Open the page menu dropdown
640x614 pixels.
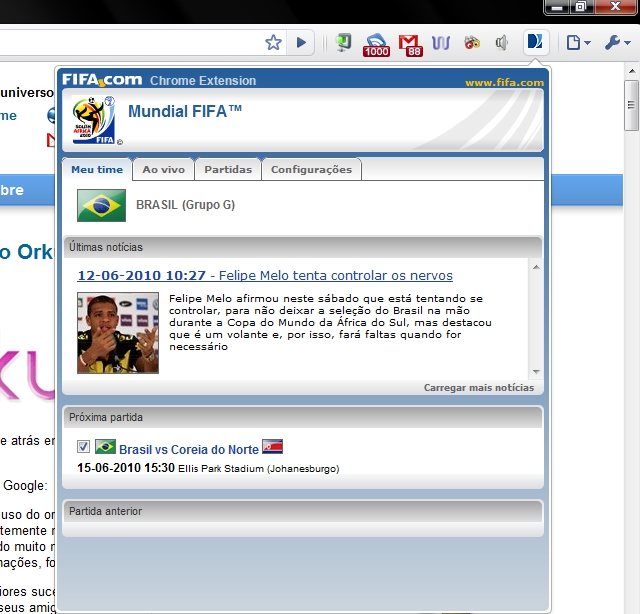click(578, 43)
